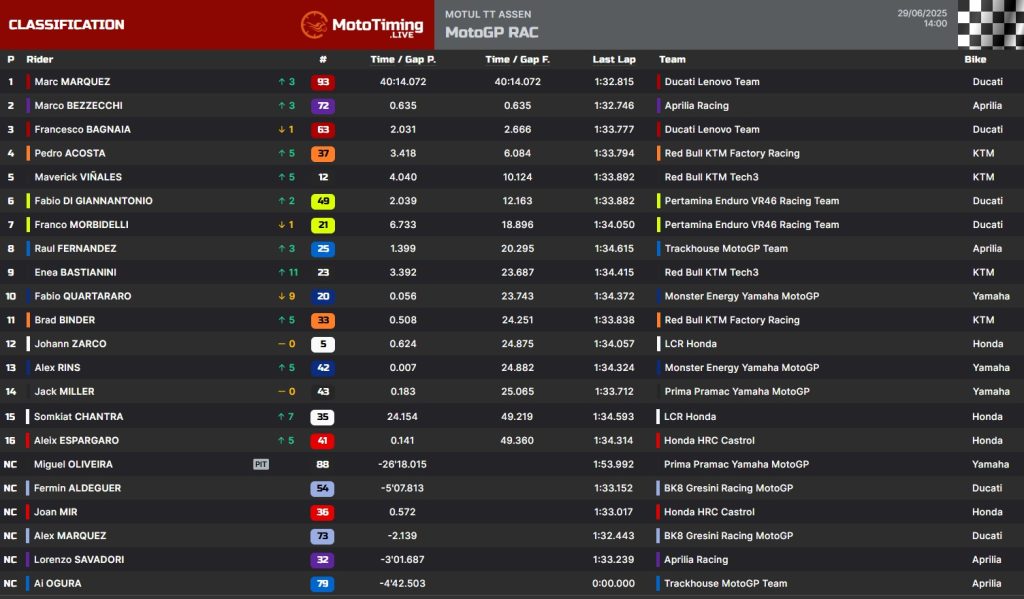Click the green up arrow for Bastianini
The width and height of the screenshot is (1024, 599).
pos(281,272)
